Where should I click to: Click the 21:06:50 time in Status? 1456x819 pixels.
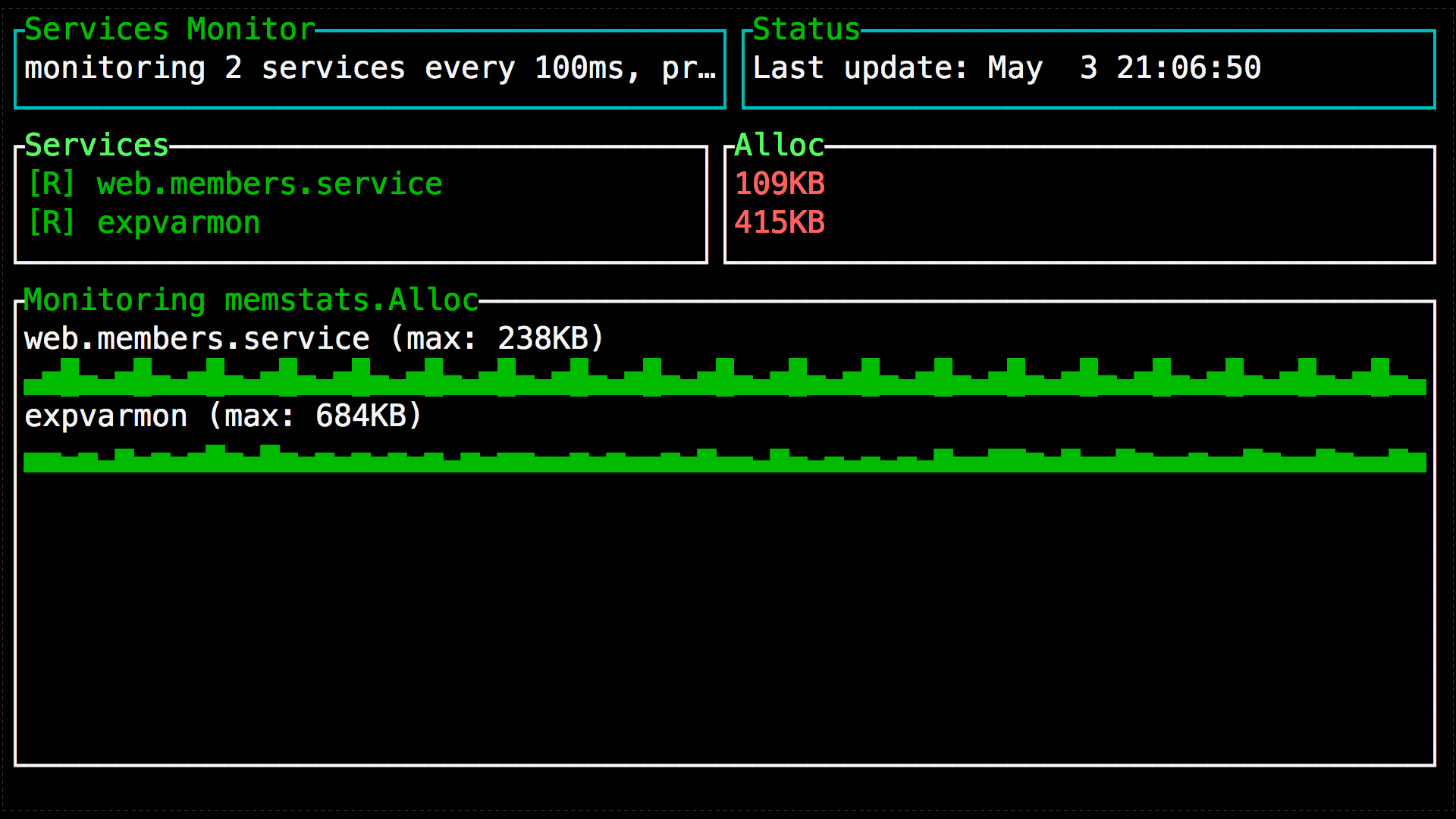point(1188,68)
